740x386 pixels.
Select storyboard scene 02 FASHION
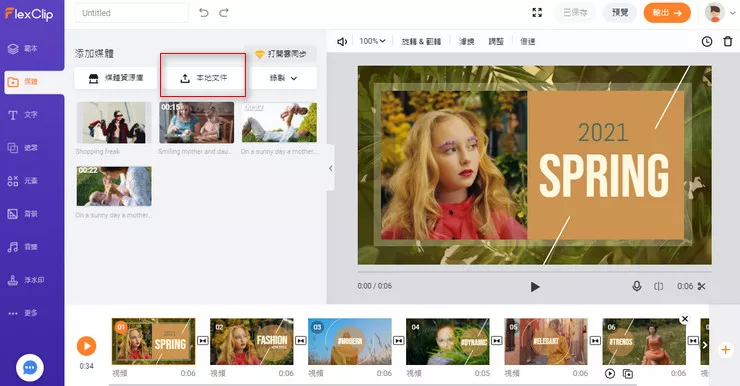pyautogui.click(x=252, y=341)
